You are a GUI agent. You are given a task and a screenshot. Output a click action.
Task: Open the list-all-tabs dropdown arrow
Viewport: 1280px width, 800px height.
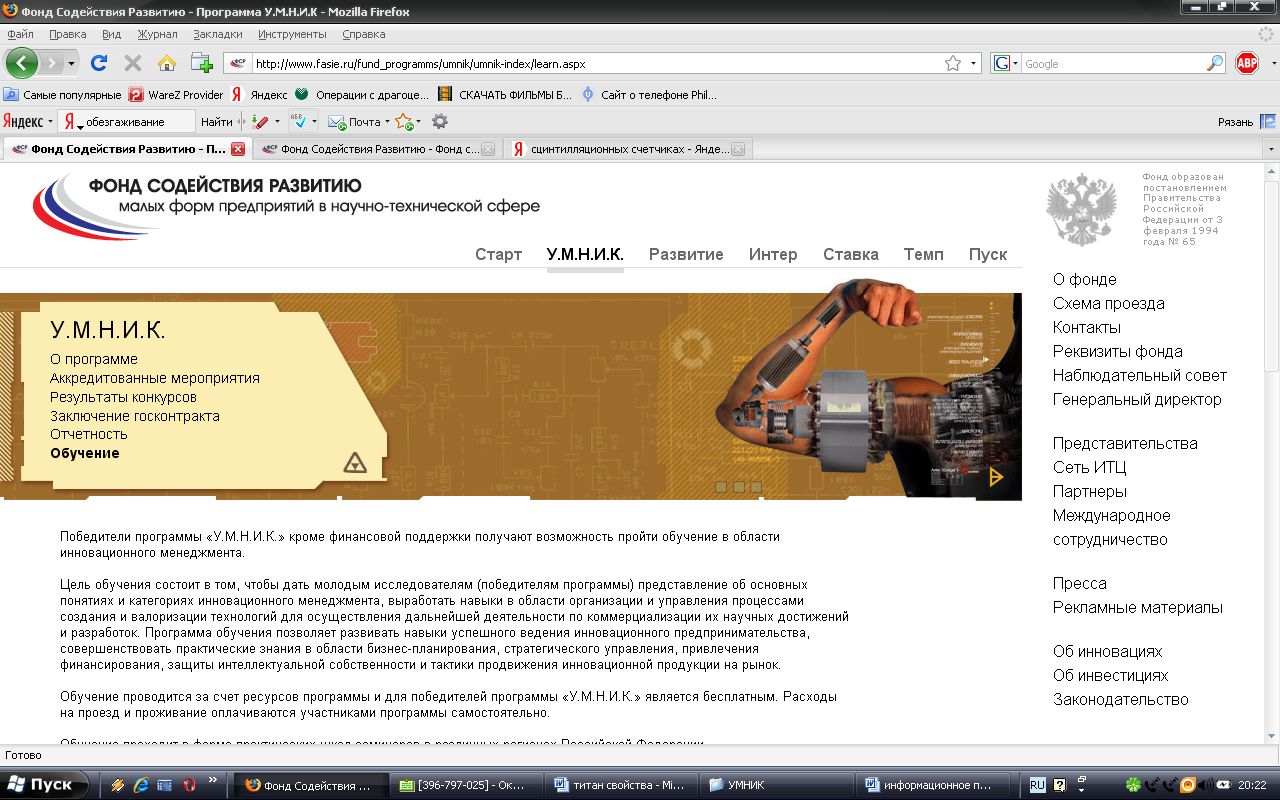tap(1271, 149)
